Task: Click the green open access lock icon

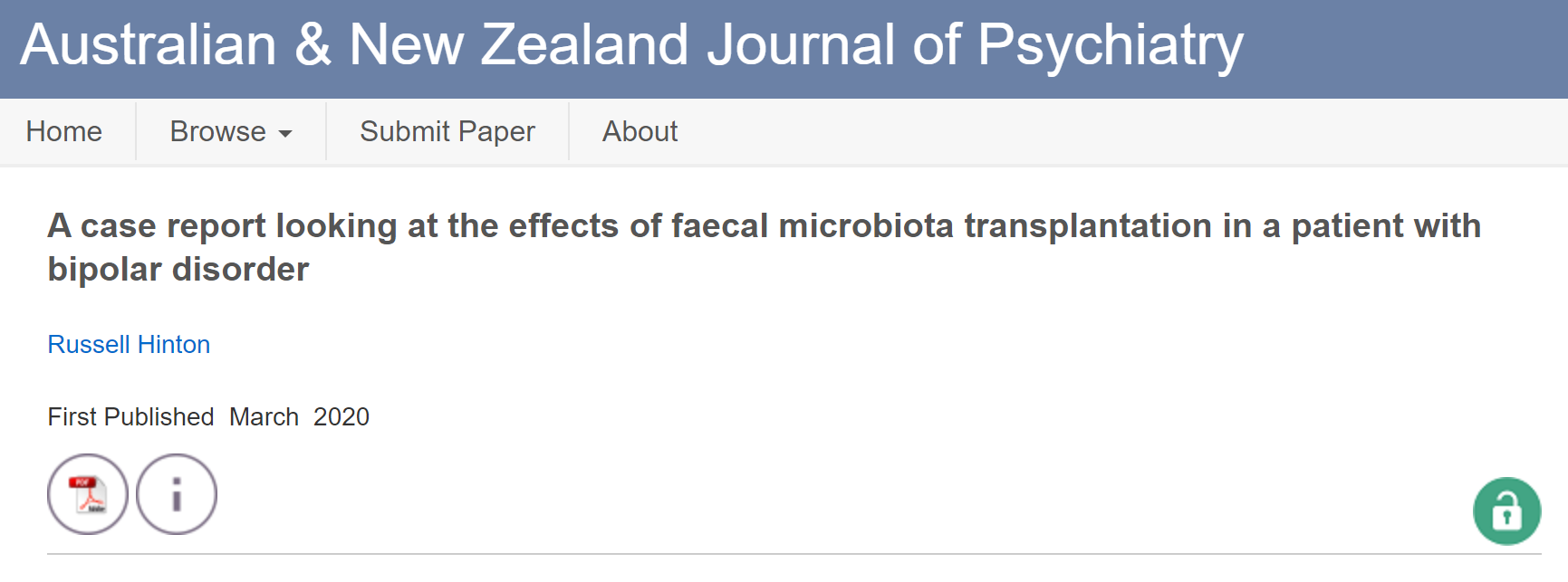Action: click(x=1506, y=511)
